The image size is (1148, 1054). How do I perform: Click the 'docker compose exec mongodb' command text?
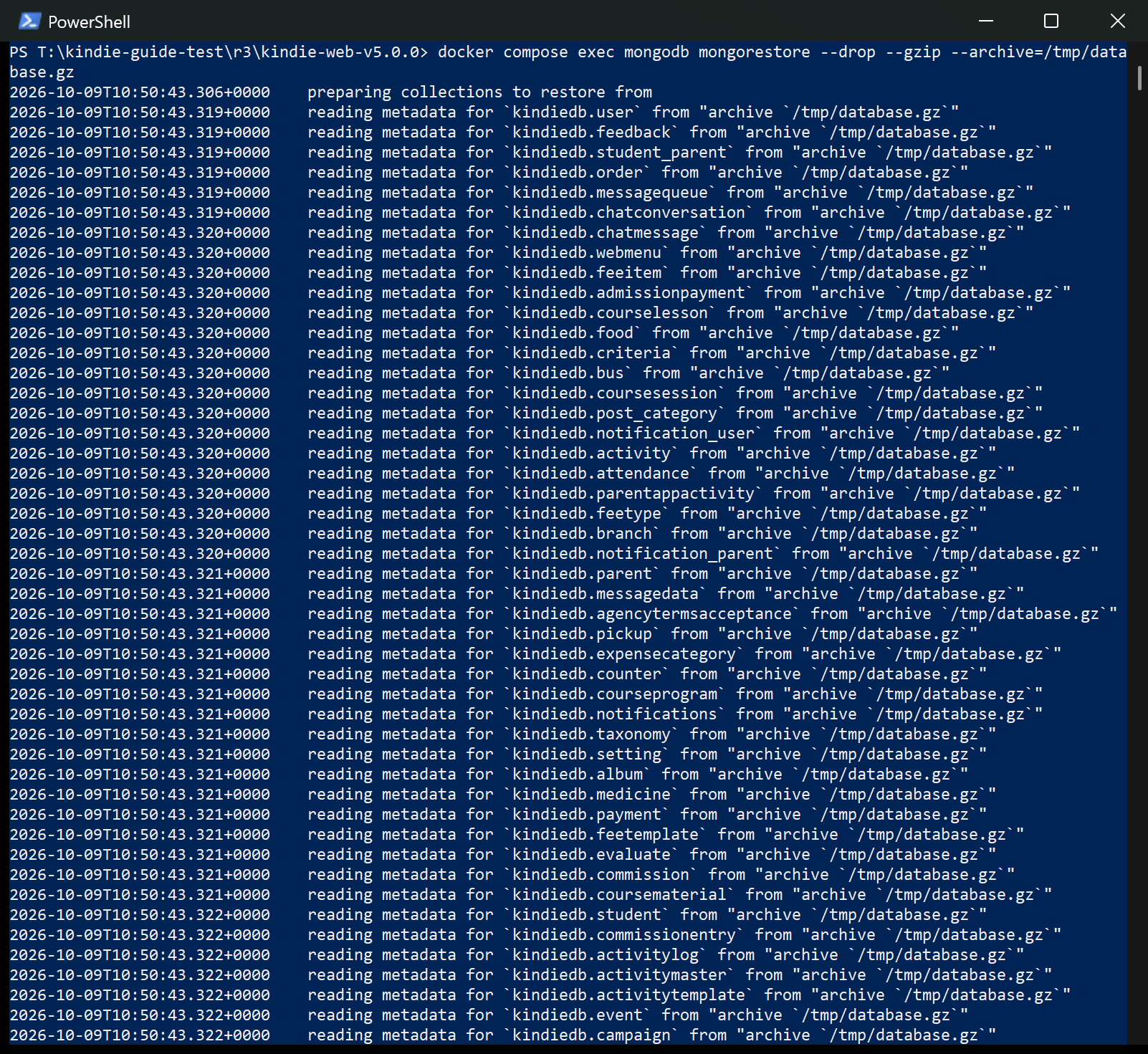[565, 52]
